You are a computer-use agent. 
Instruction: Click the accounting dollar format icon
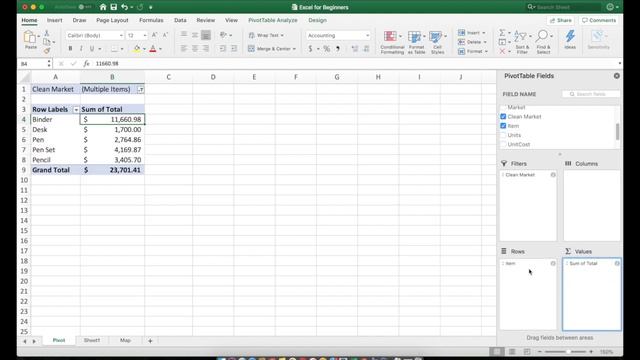coord(310,49)
